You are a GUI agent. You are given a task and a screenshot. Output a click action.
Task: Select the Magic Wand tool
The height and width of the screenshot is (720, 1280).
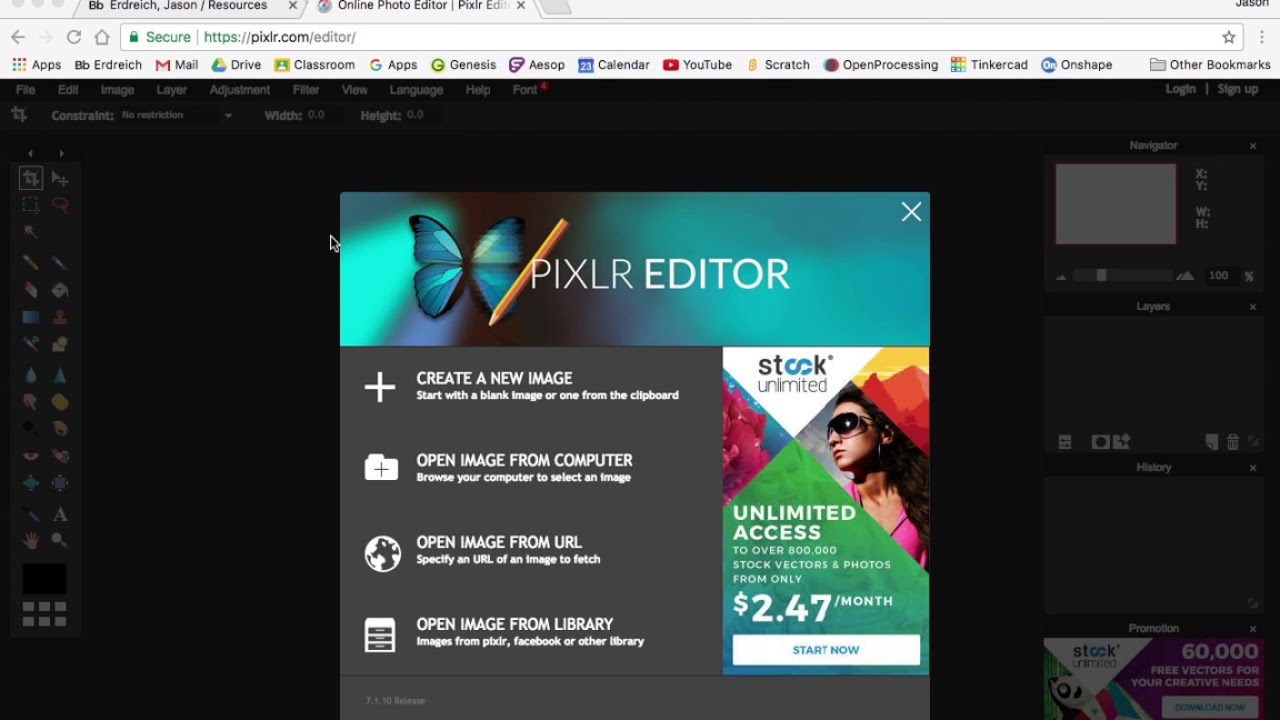point(31,231)
